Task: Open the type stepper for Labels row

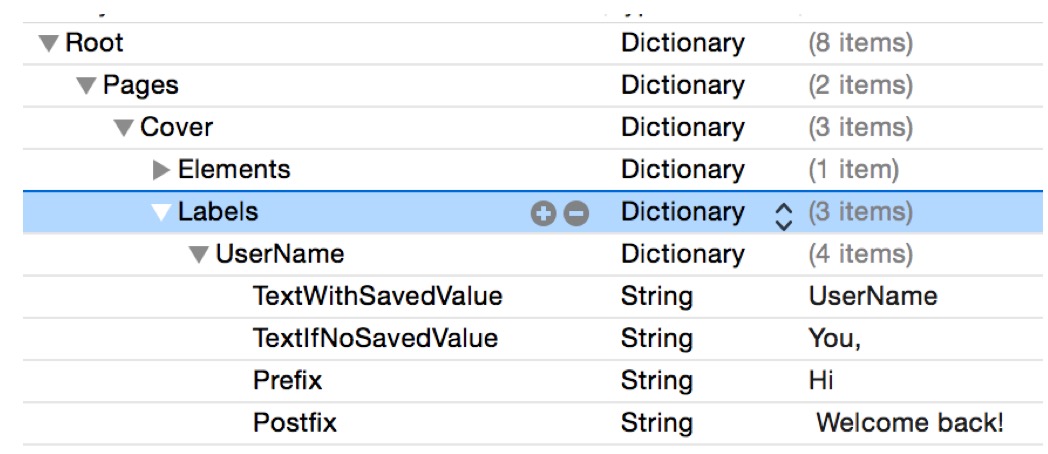Action: pyautogui.click(x=784, y=213)
